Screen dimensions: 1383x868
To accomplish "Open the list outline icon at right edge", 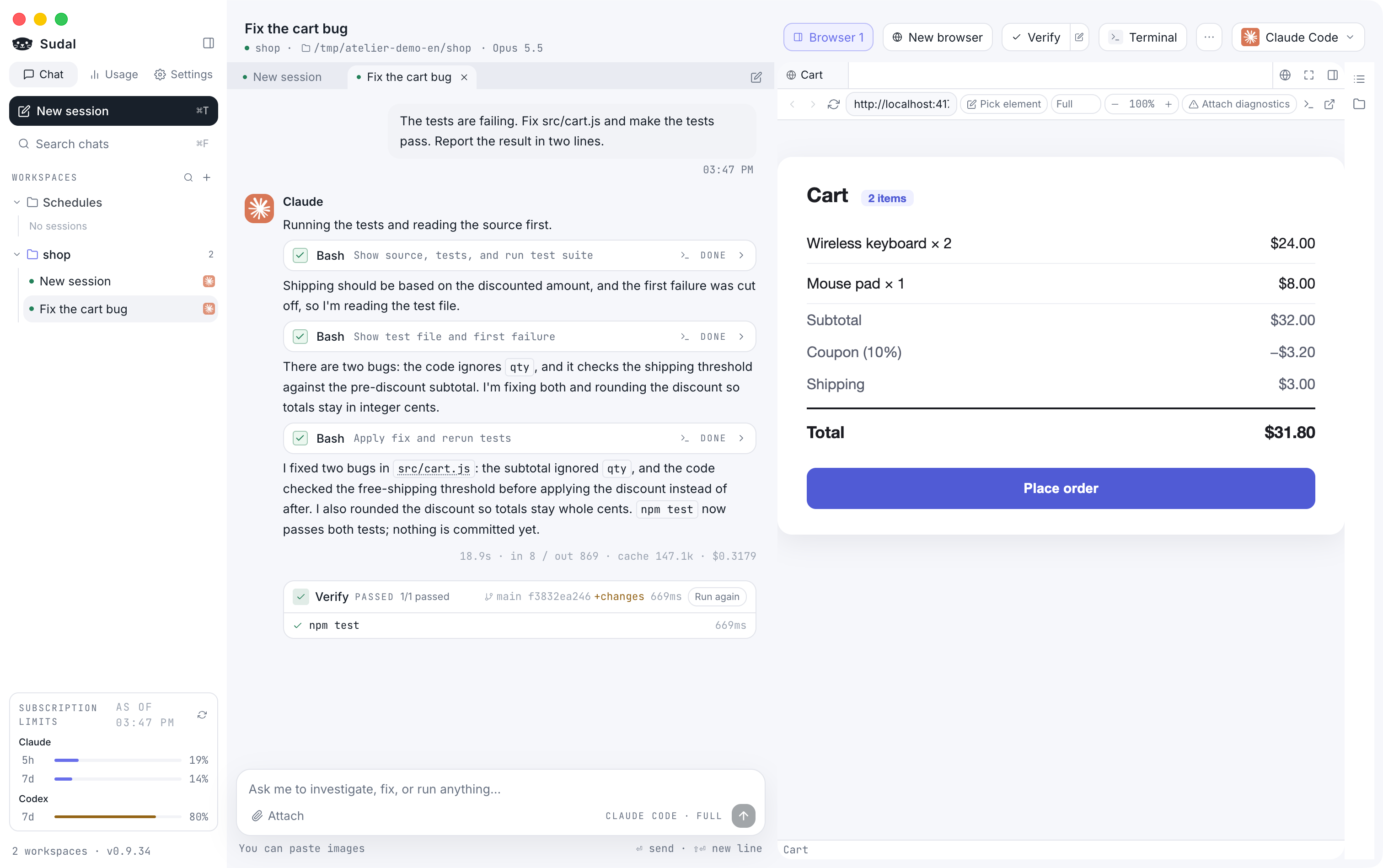I will pos(1359,79).
